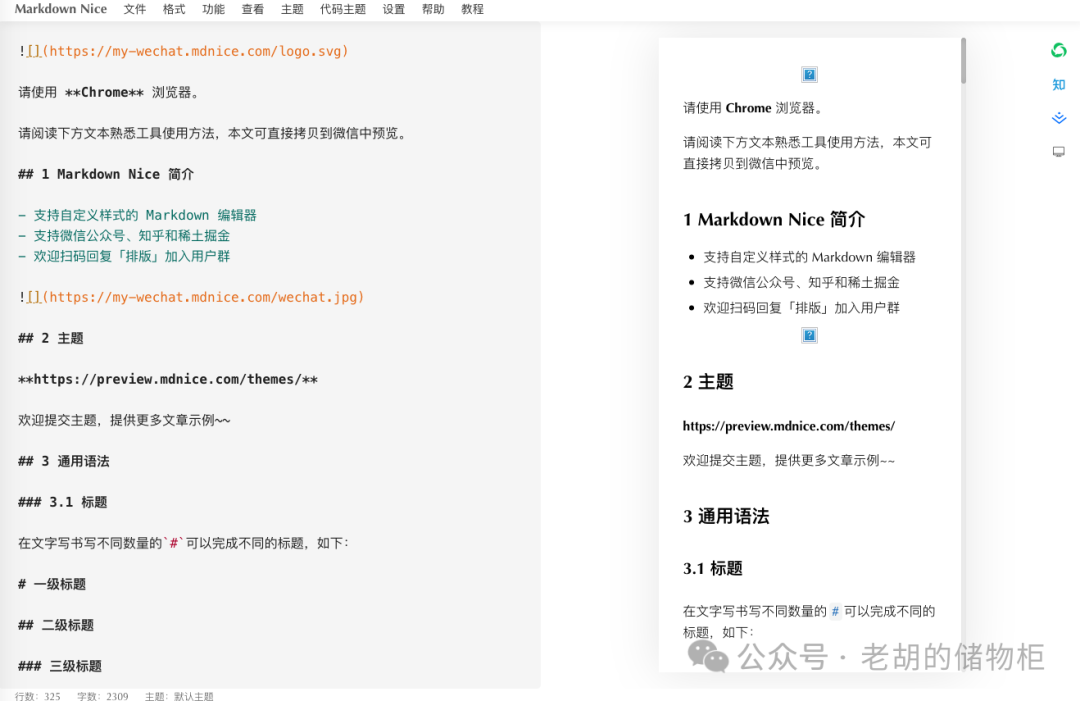The image size is (1080, 701).
Task: Open the 设置 menu
Action: click(394, 9)
